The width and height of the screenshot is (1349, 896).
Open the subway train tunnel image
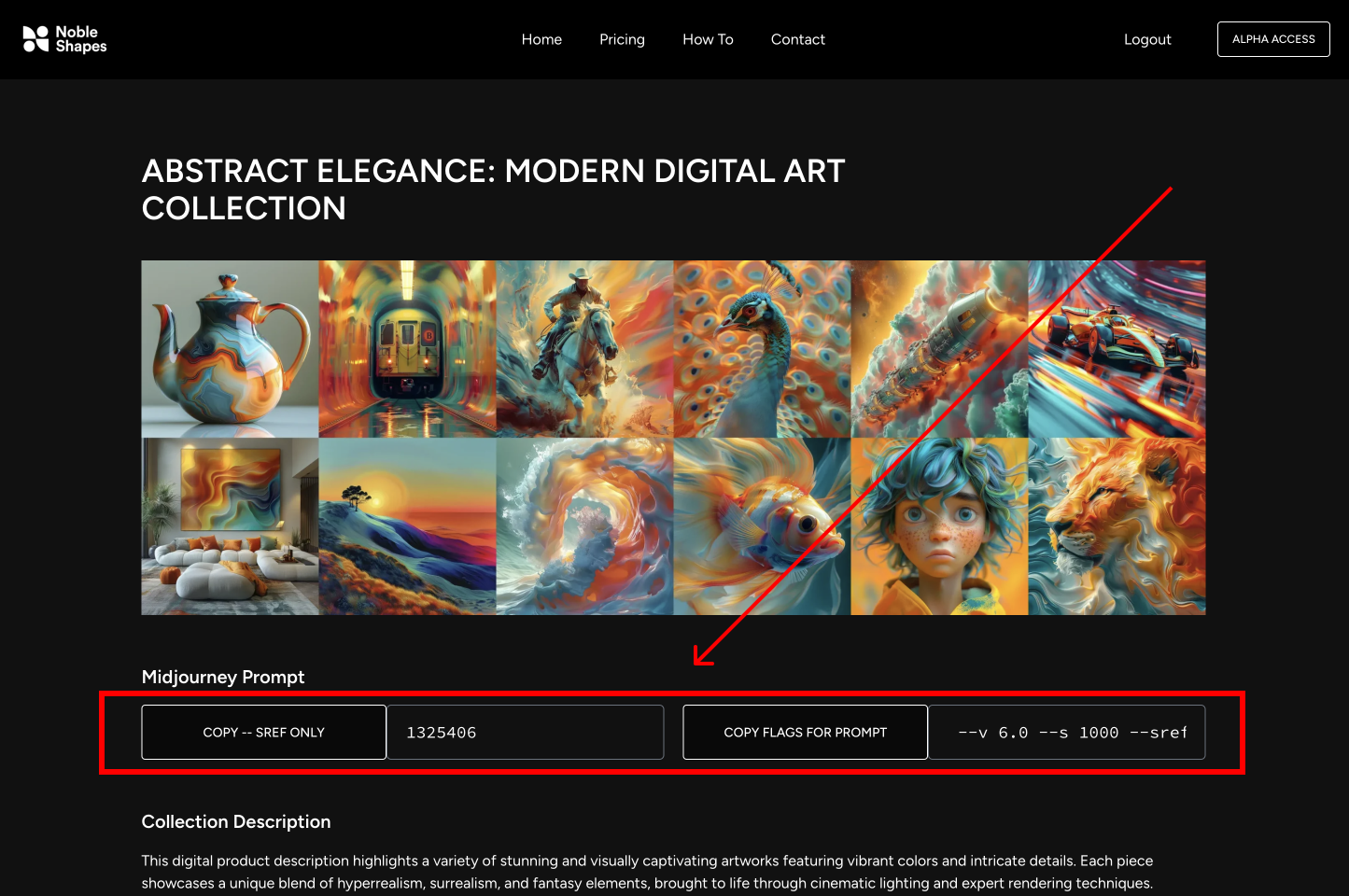pos(407,348)
